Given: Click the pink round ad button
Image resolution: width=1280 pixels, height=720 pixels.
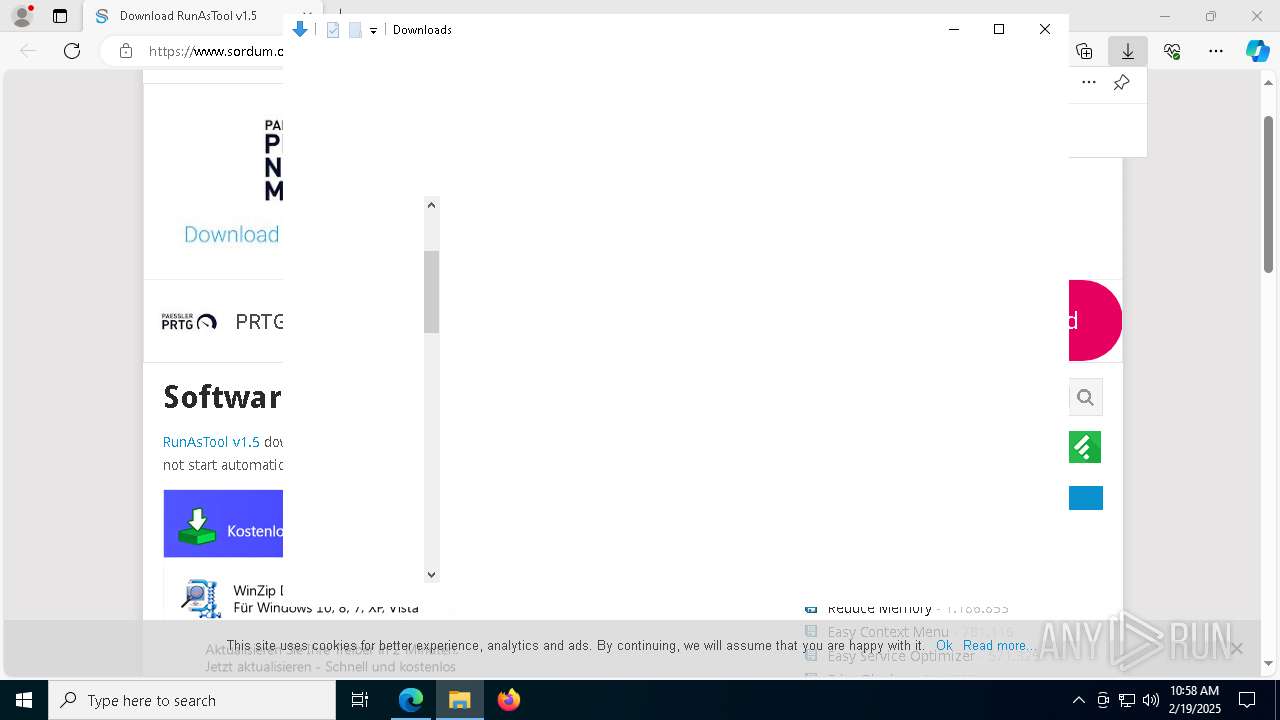Looking at the screenshot, I should (1095, 320).
